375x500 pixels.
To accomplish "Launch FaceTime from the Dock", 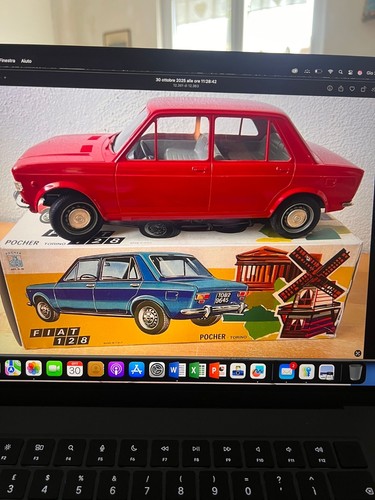I will [54, 369].
